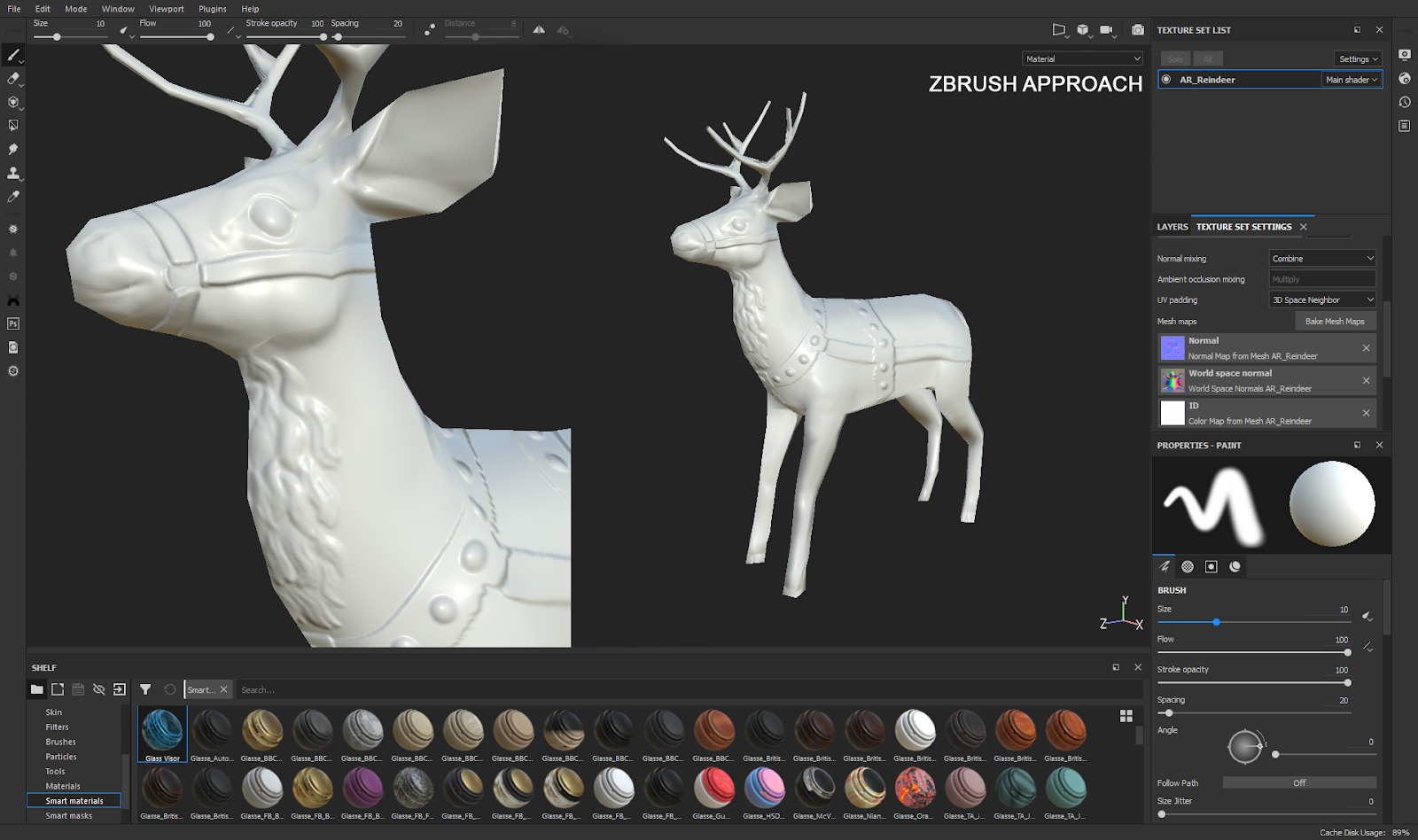Select the Material picker eyedropper
This screenshot has height=840, width=1418.
coord(13,197)
